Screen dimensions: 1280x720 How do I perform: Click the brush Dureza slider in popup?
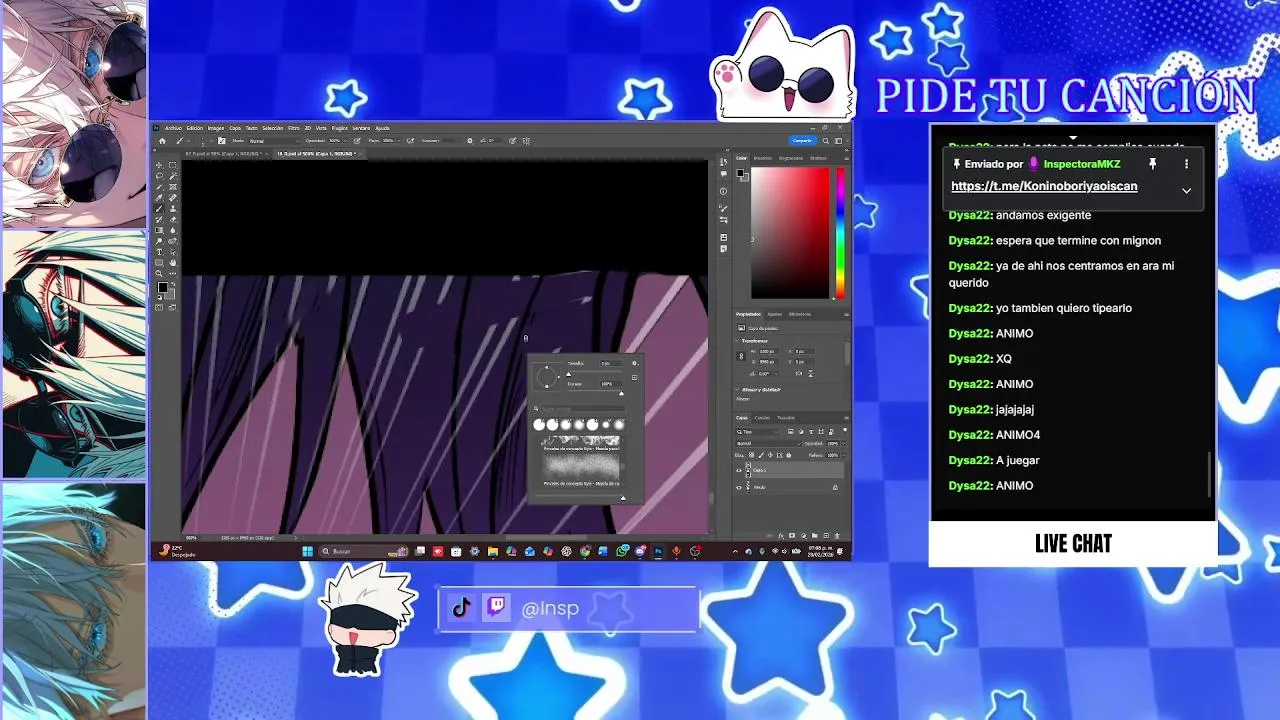pos(595,391)
